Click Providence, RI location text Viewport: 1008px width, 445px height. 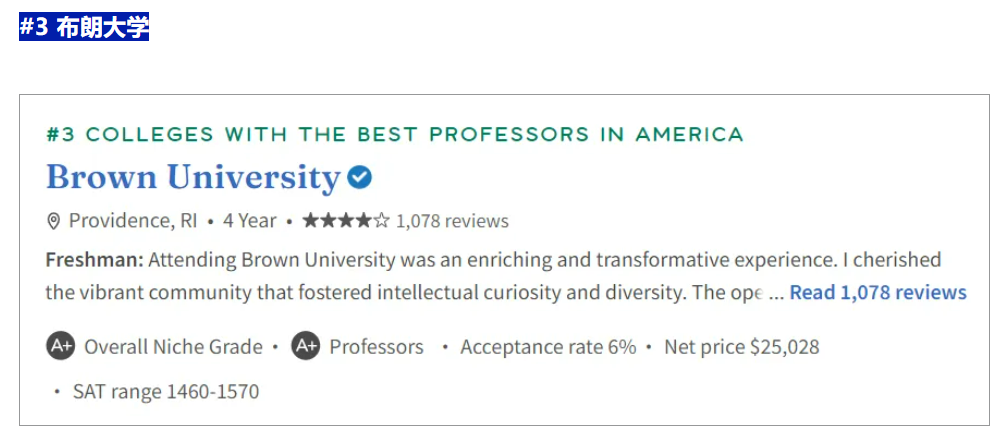point(133,221)
